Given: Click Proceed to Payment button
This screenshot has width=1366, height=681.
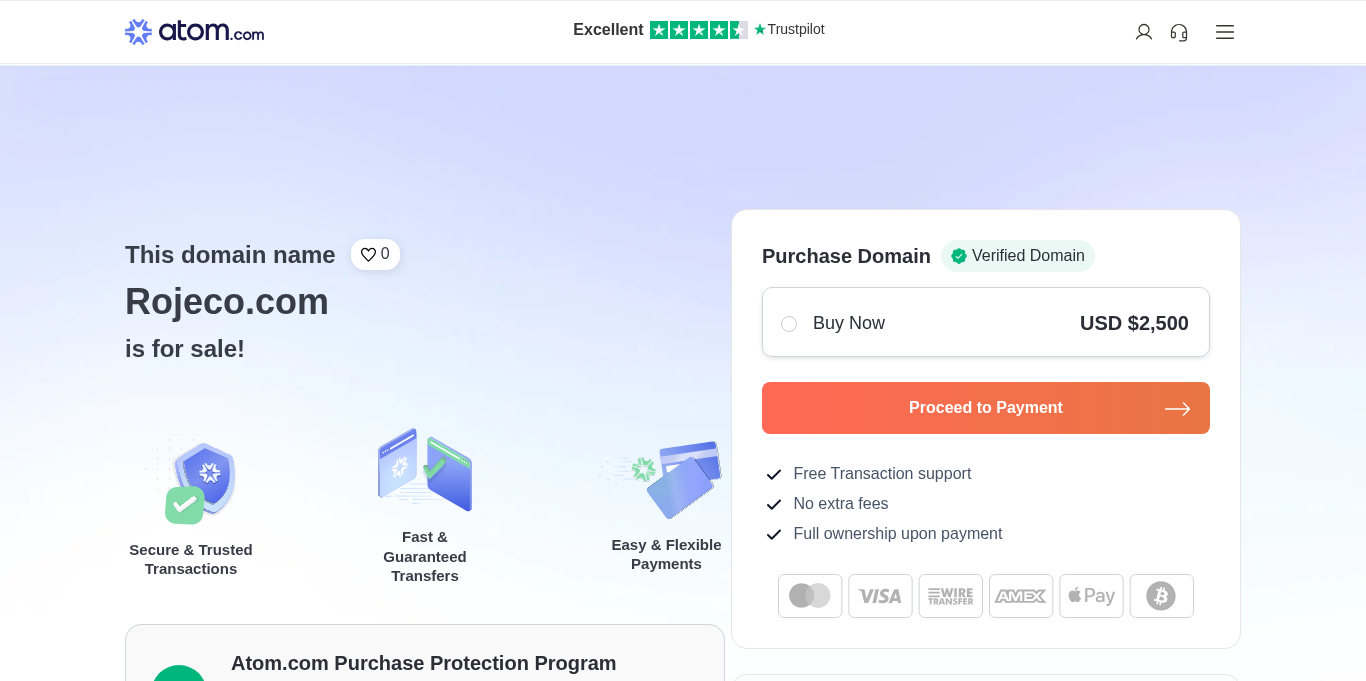Looking at the screenshot, I should [x=985, y=408].
